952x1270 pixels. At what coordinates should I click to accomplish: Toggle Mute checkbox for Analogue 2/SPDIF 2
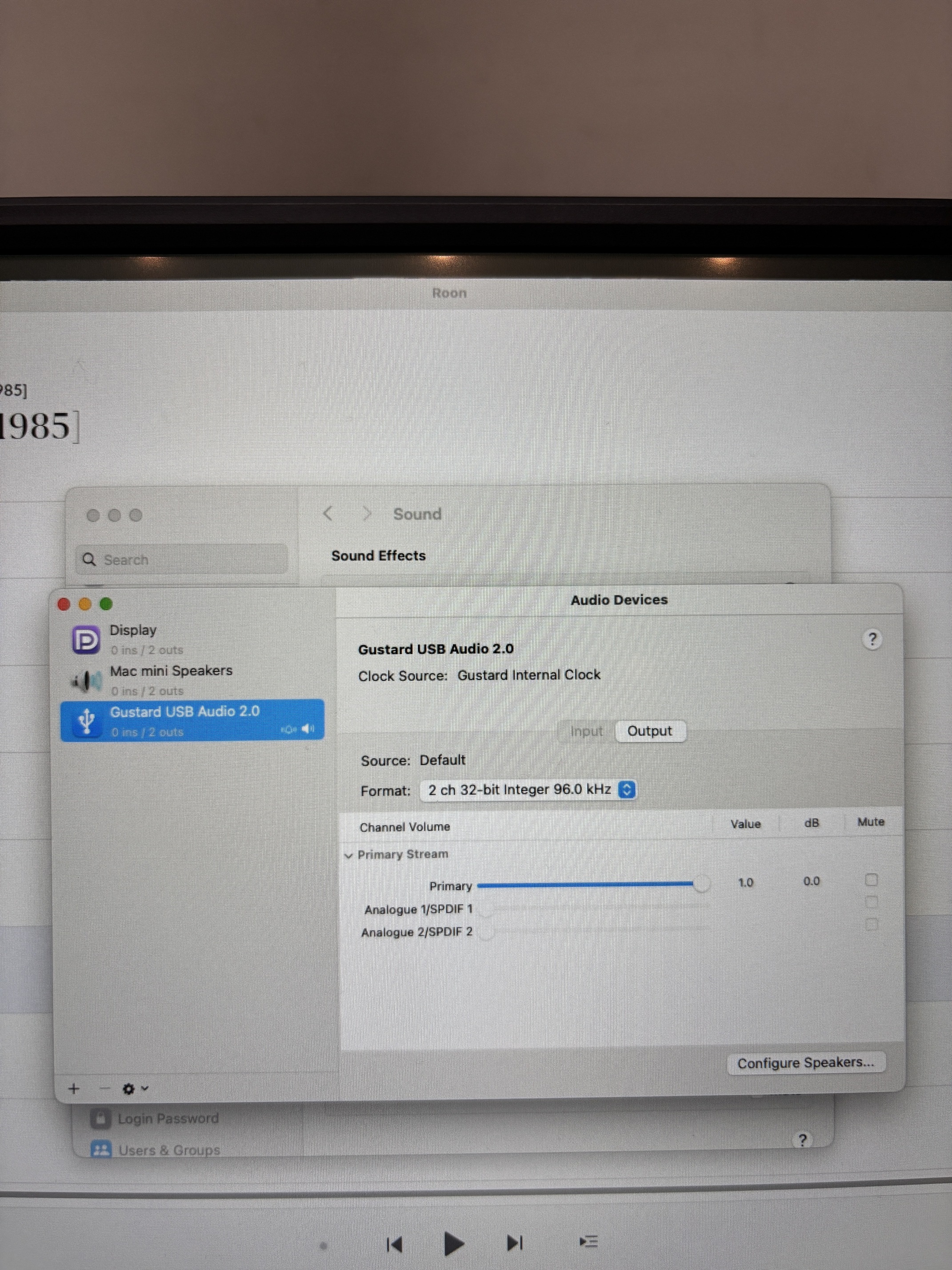click(x=871, y=924)
